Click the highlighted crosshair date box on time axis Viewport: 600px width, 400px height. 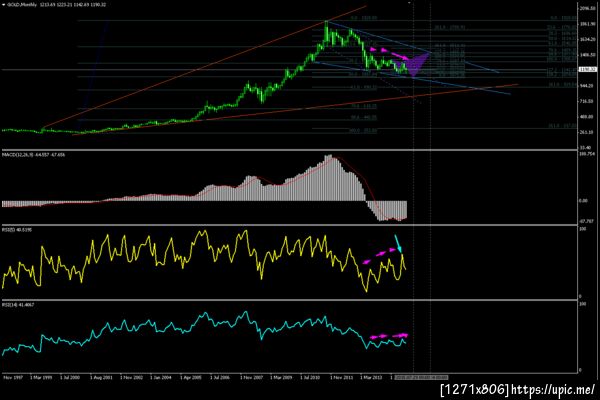coord(421,377)
